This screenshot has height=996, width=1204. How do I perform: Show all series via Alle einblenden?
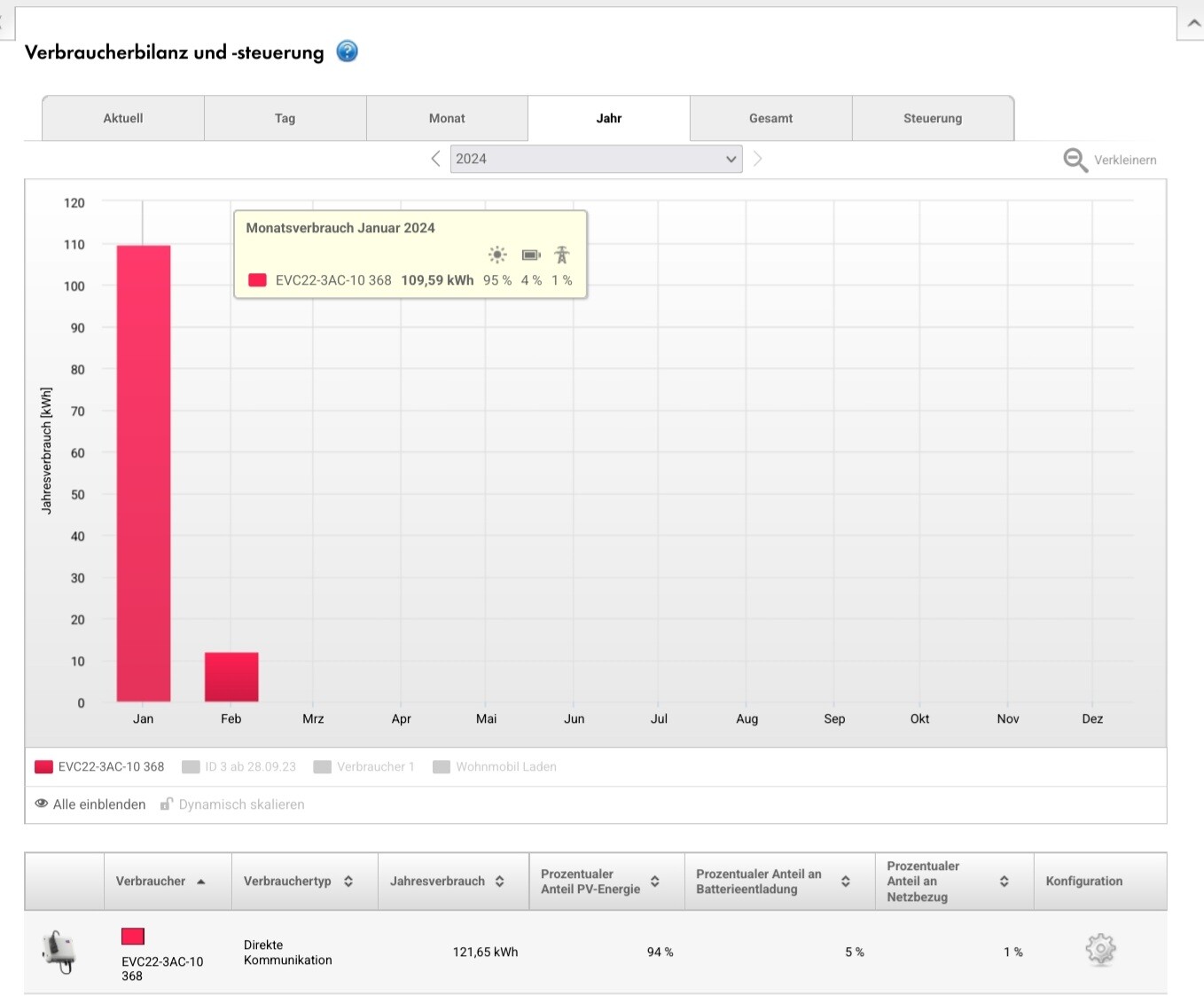point(90,804)
